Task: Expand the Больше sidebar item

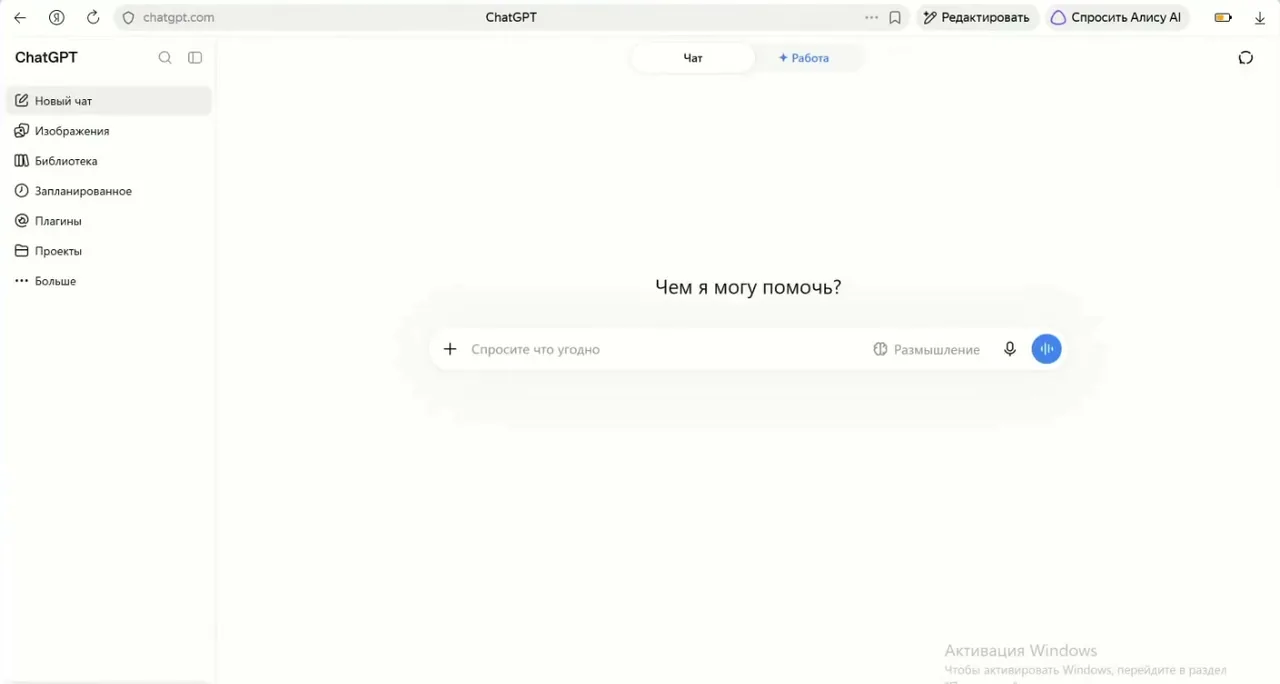Action: [109, 281]
